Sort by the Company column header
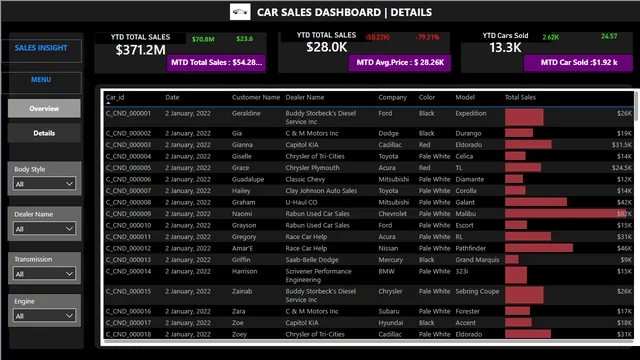 pos(392,97)
